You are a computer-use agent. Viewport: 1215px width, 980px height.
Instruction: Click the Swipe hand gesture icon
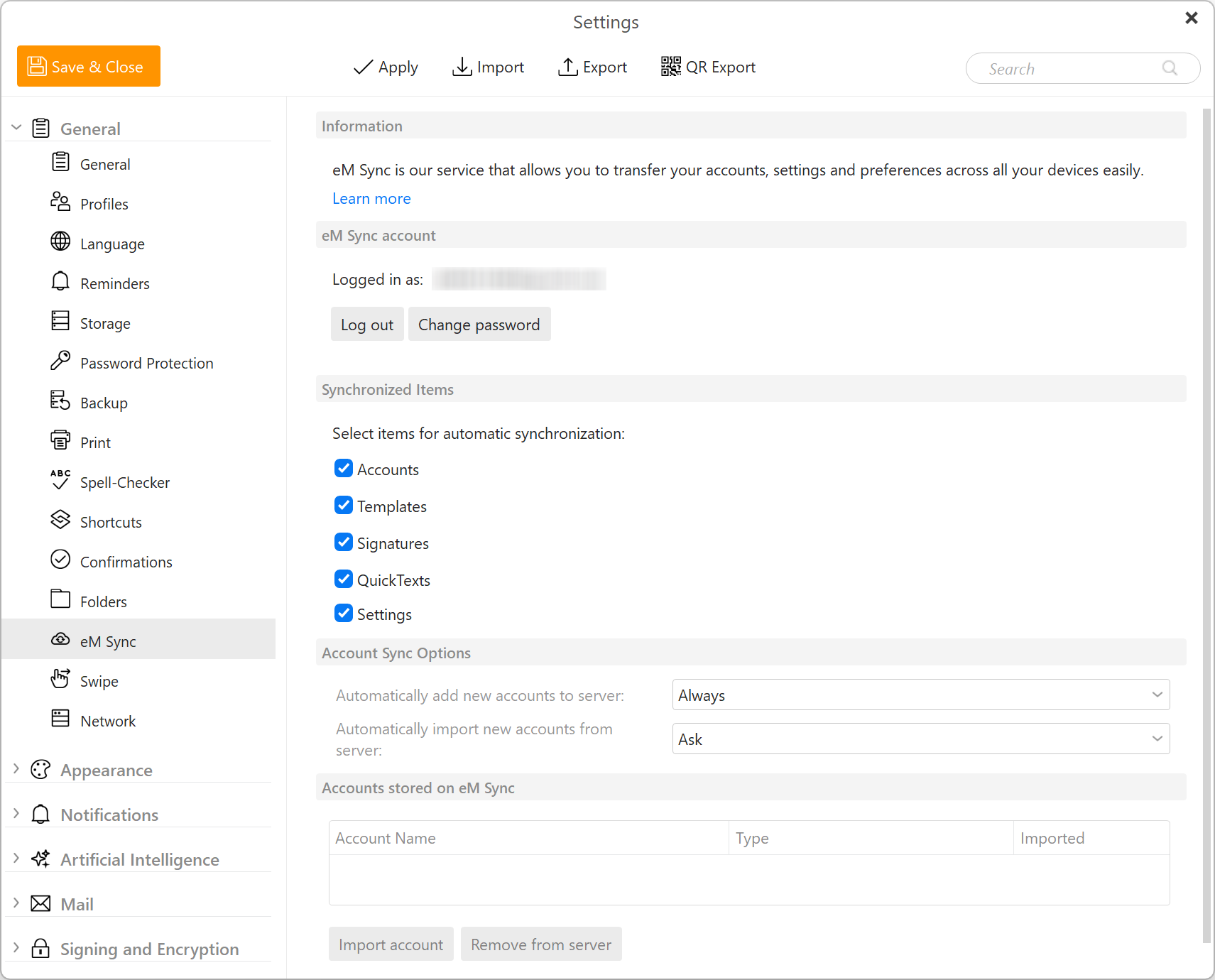click(x=60, y=680)
